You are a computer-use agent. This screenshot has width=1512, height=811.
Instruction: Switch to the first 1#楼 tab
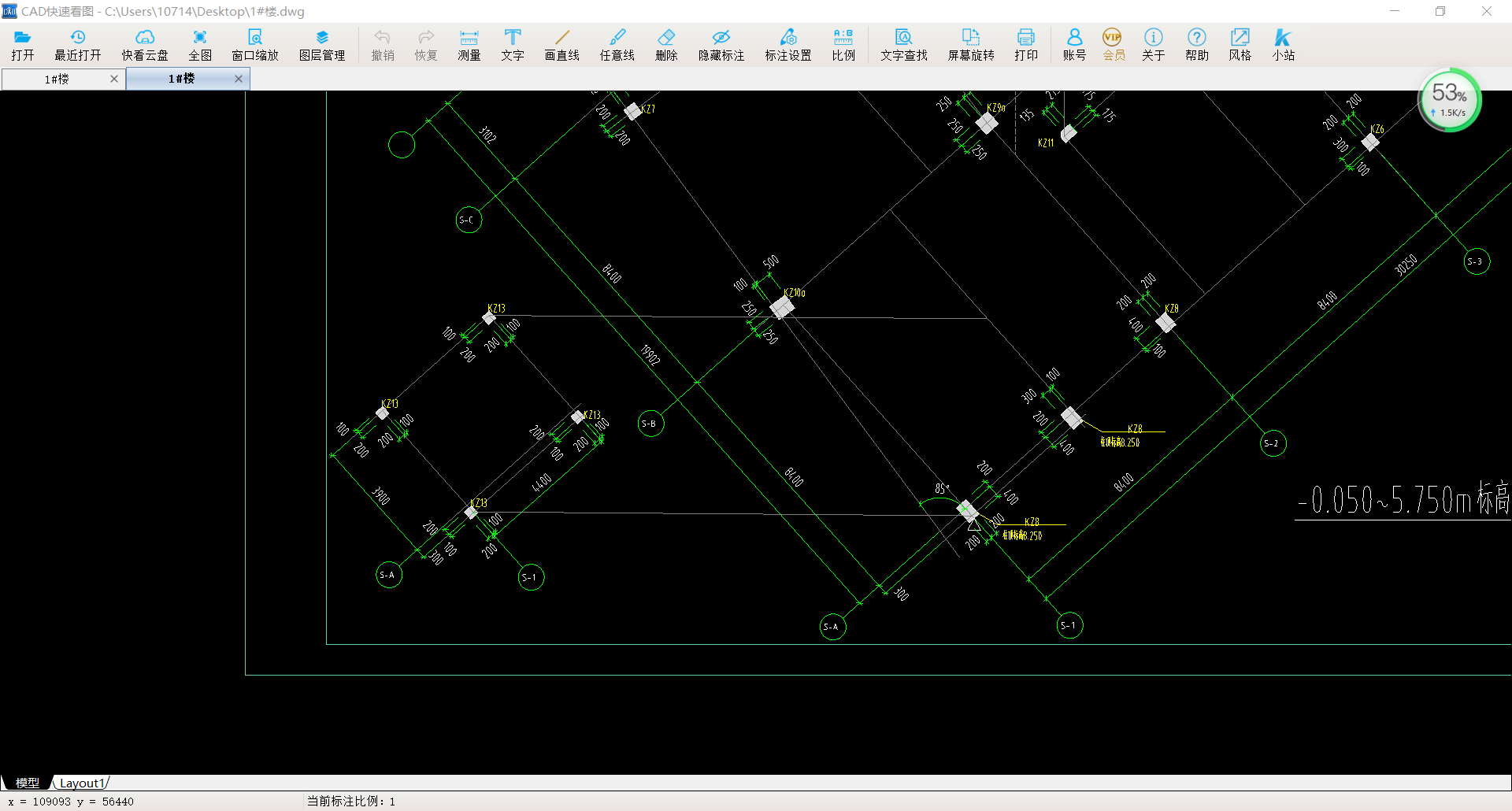[57, 79]
